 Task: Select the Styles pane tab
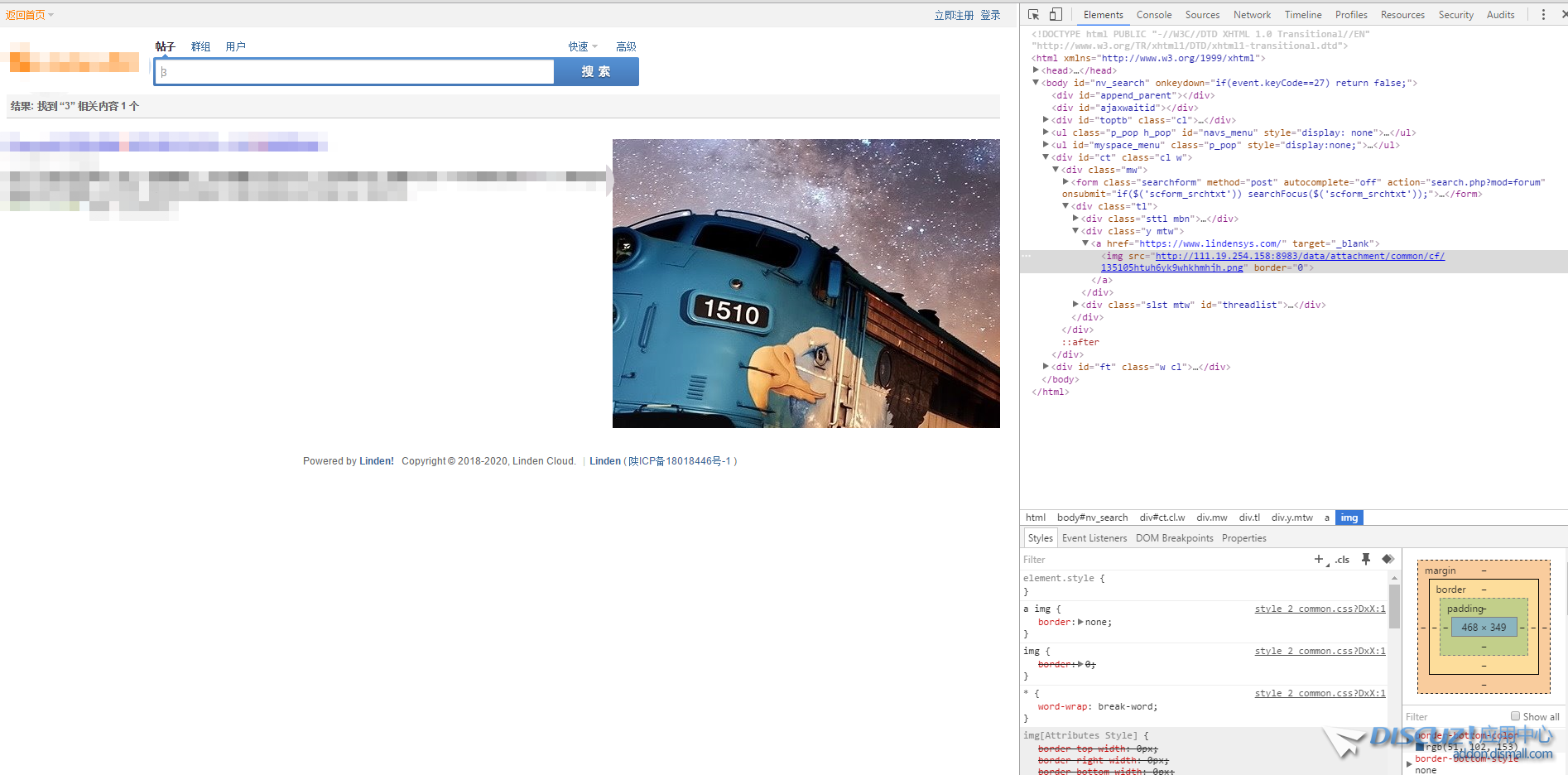(1040, 538)
